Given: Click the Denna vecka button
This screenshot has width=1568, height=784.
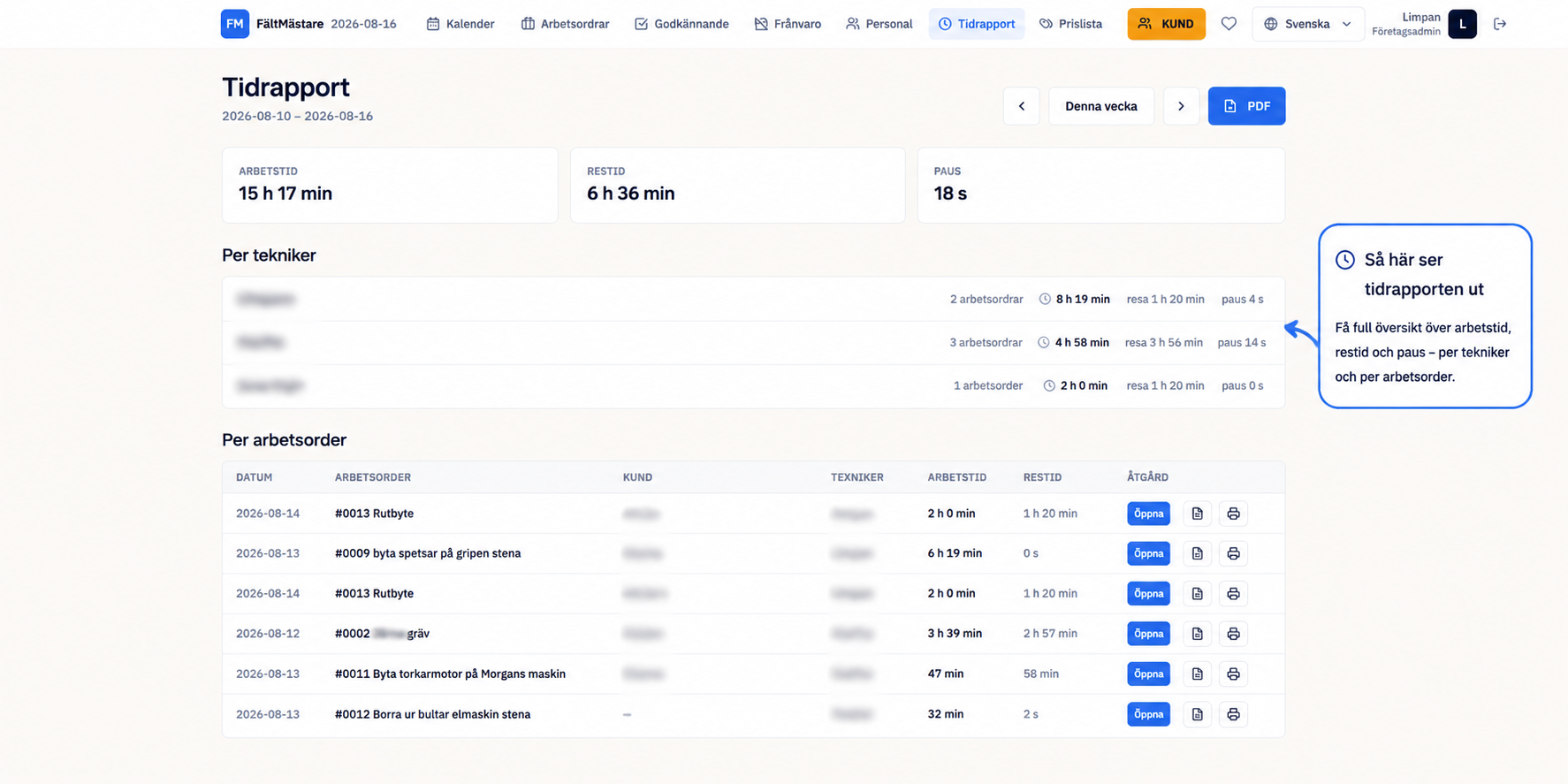Looking at the screenshot, I should point(1101,106).
